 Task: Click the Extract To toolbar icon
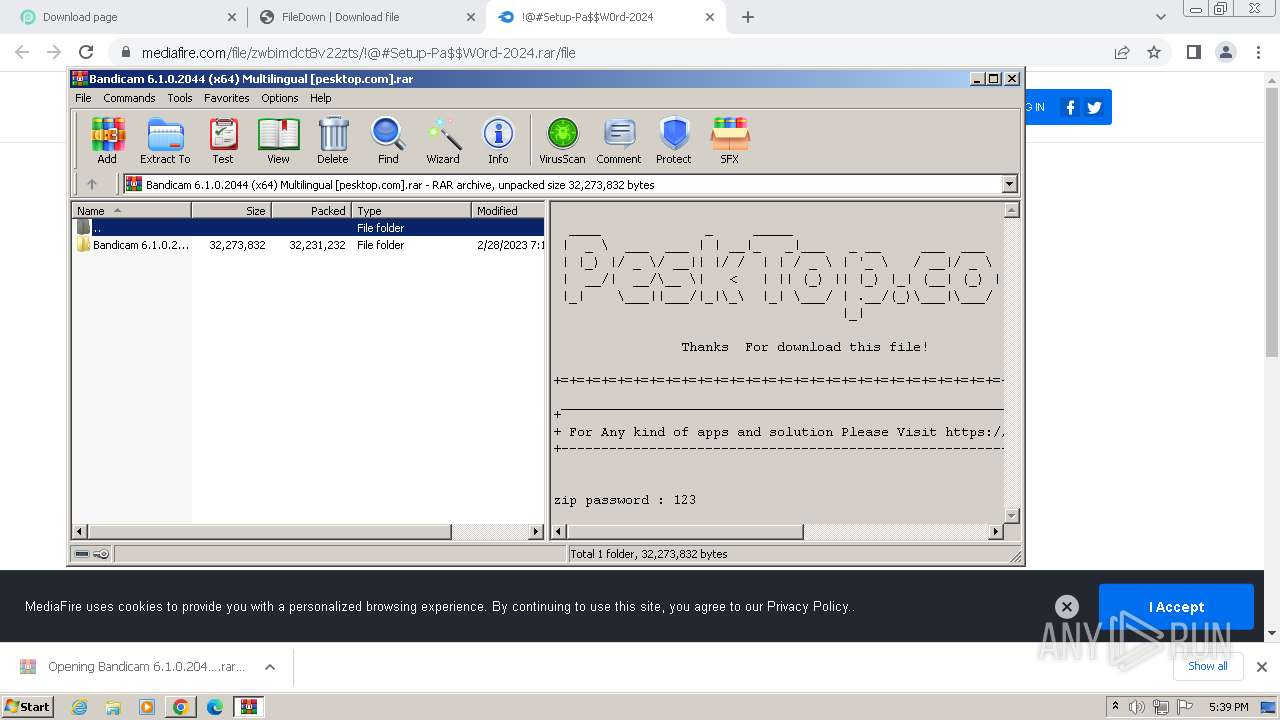(x=165, y=140)
